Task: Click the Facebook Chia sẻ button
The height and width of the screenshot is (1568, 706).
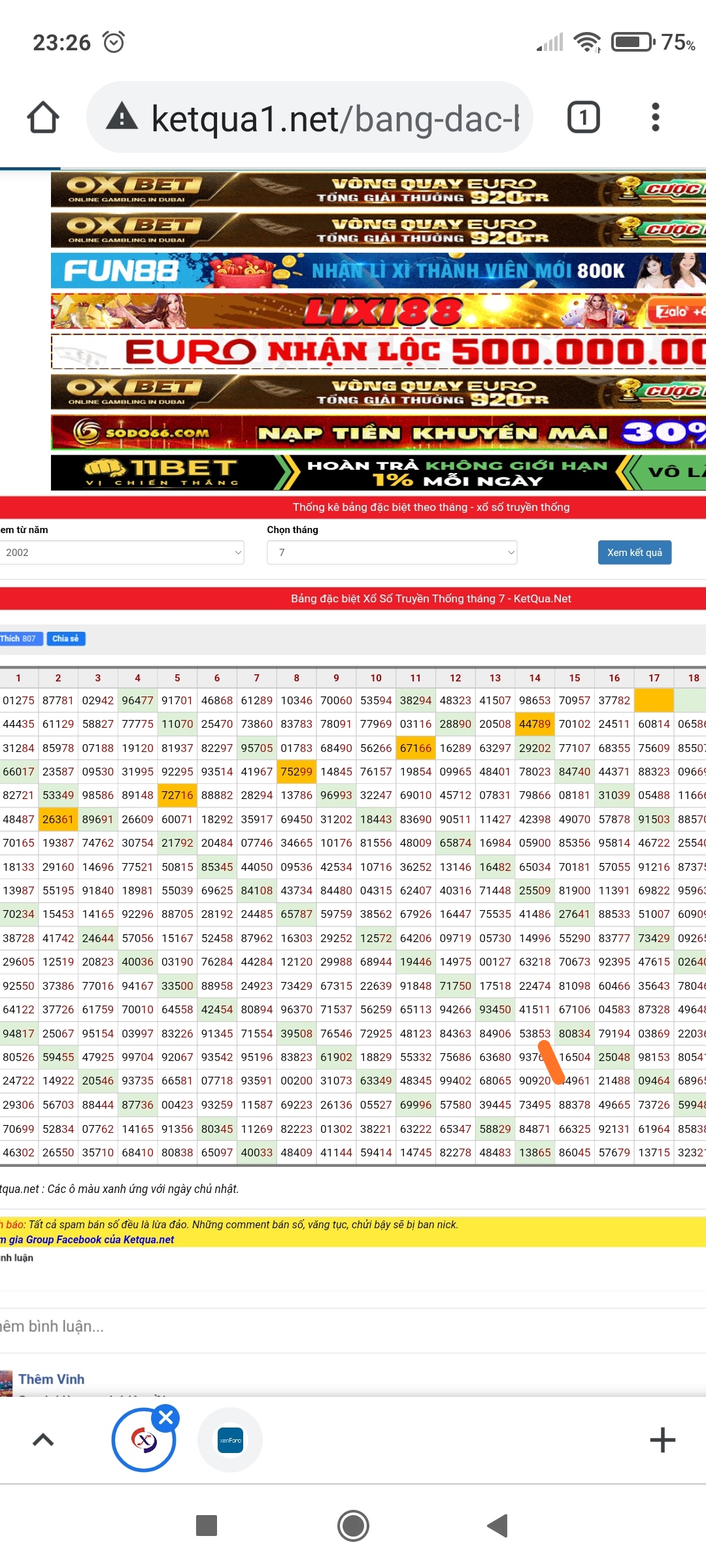Action: [65, 638]
